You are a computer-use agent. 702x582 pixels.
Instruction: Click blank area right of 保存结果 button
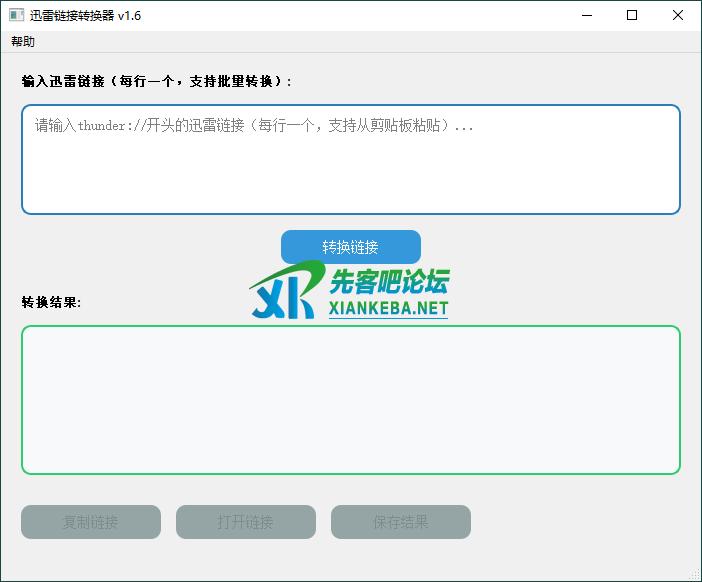(x=580, y=522)
